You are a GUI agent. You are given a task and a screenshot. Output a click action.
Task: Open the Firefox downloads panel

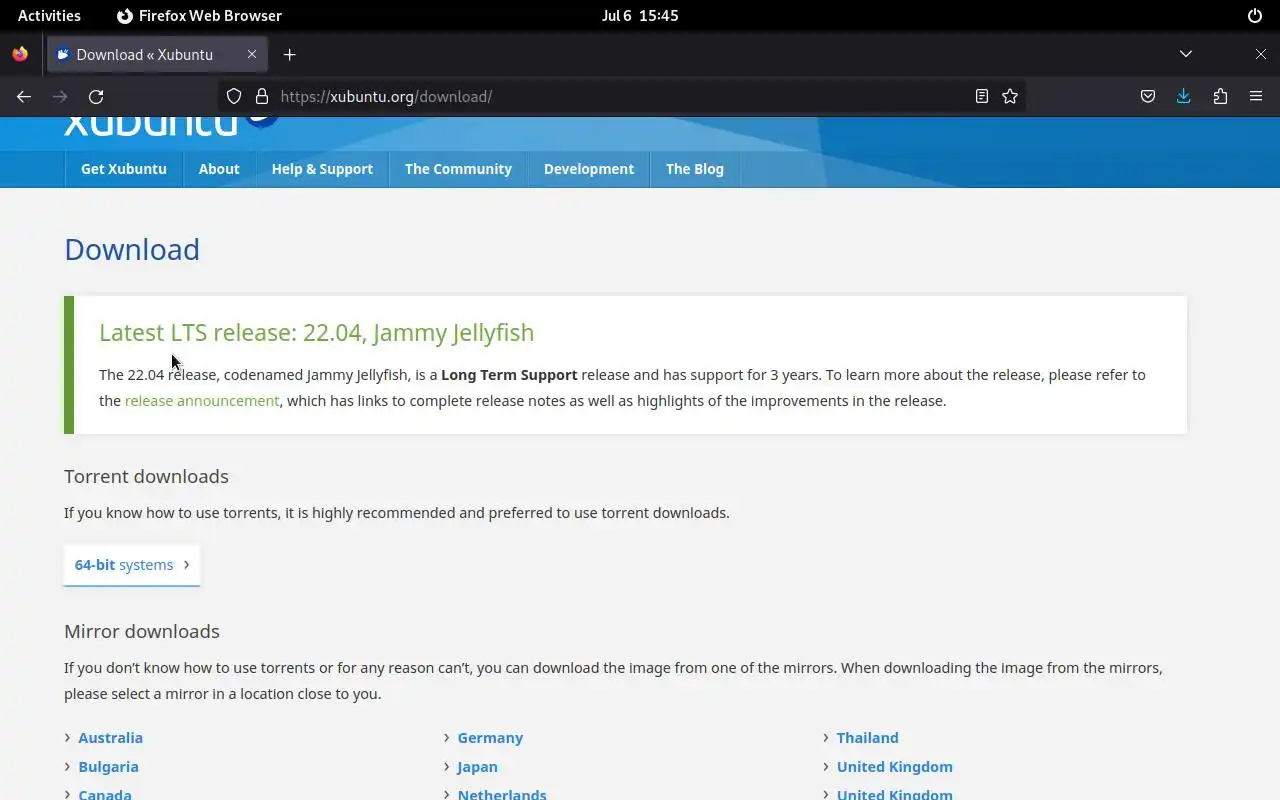click(1184, 97)
